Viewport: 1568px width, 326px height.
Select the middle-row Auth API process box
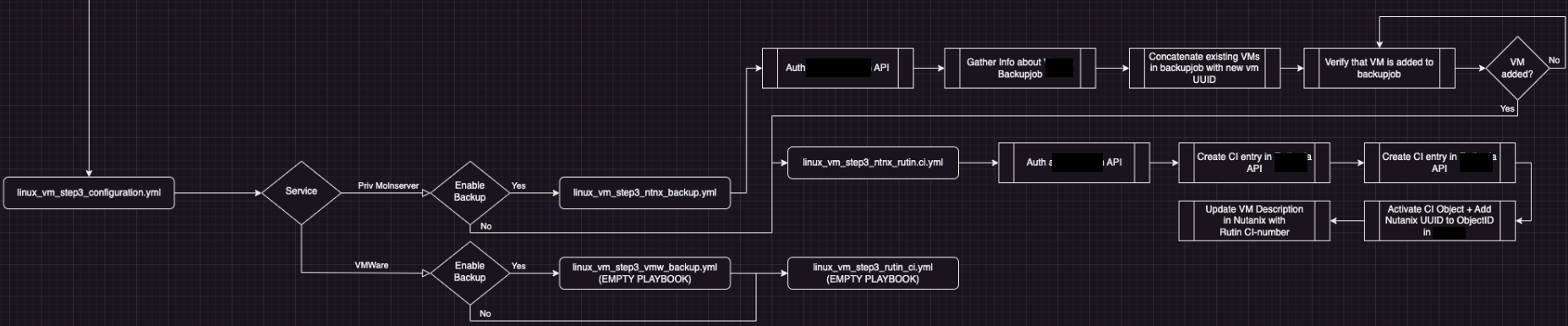1074,163
